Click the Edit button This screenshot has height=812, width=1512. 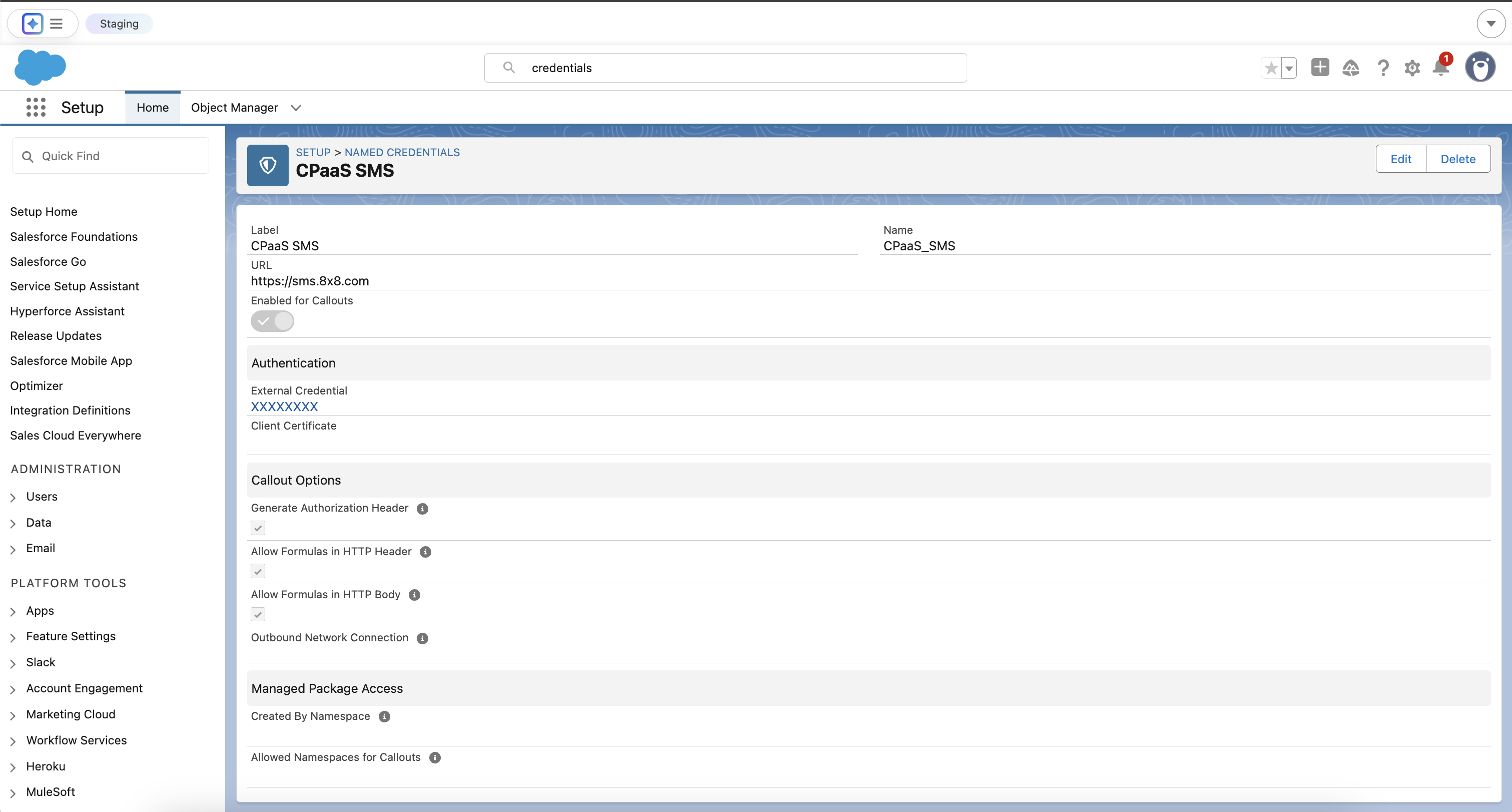tap(1400, 159)
